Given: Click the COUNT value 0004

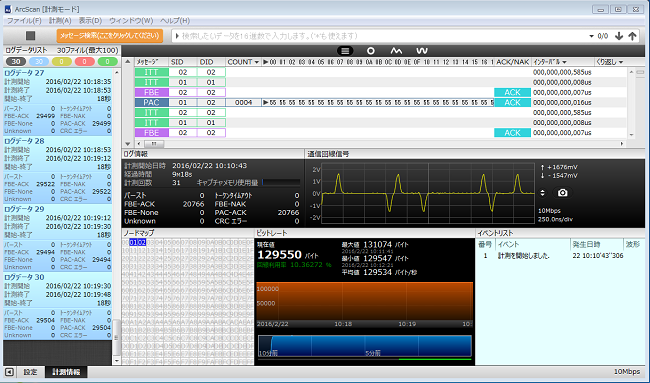Looking at the screenshot, I should click(243, 102).
